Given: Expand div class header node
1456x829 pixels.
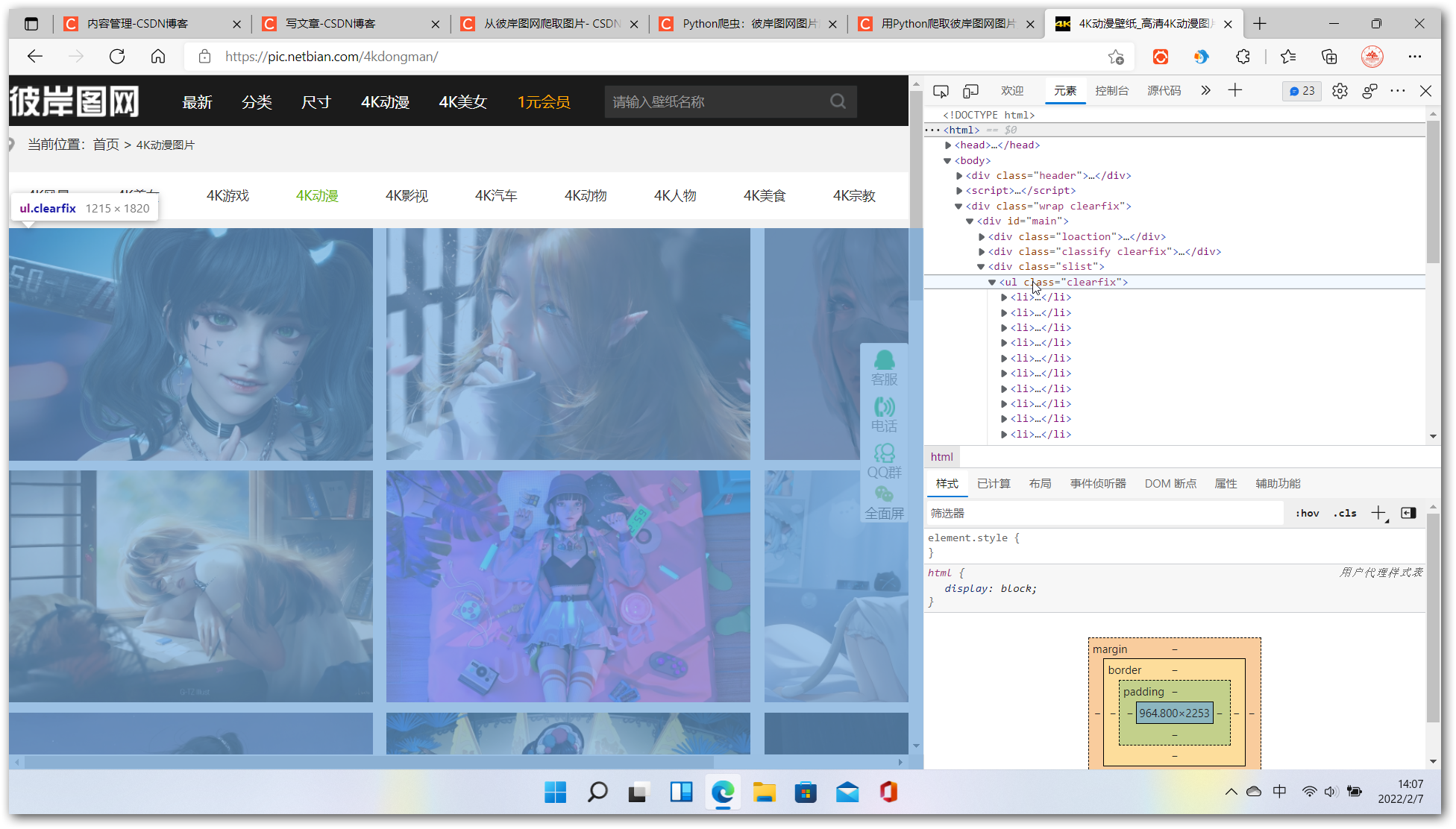Looking at the screenshot, I should tap(959, 176).
